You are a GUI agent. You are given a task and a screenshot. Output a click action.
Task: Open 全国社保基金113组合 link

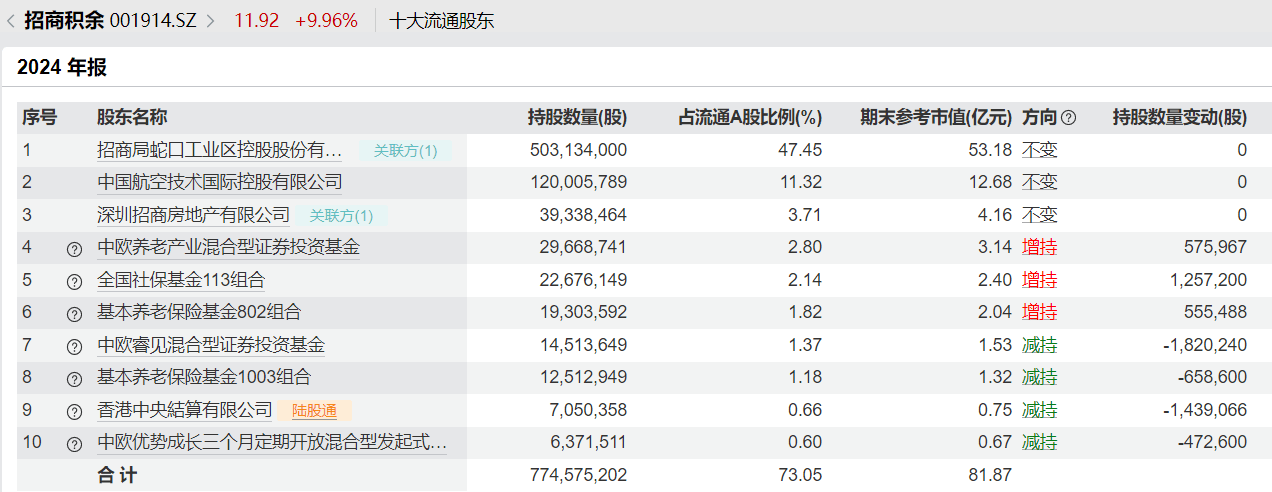pyautogui.click(x=181, y=280)
